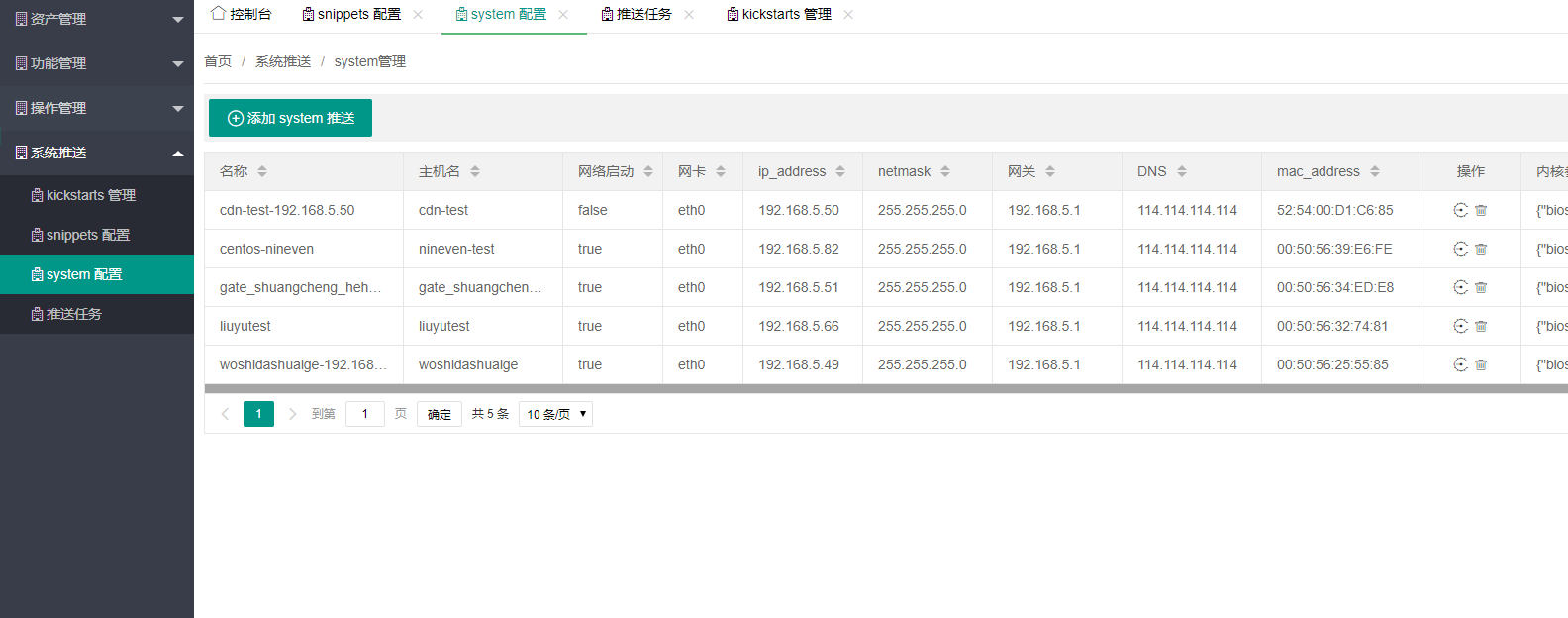Close the kickstarts 管理 tab
The image size is (1568, 618).
click(x=848, y=14)
